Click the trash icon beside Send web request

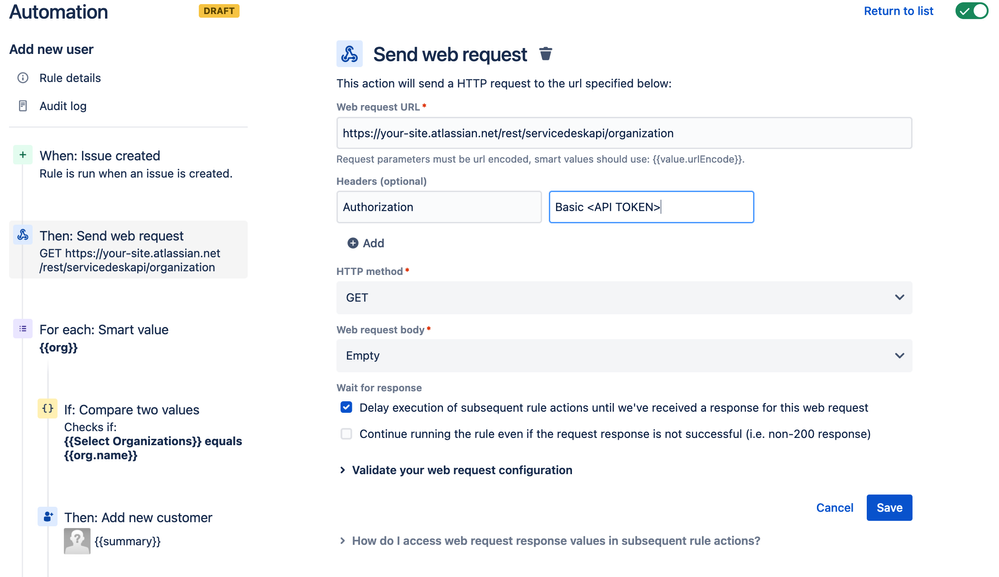click(x=545, y=54)
